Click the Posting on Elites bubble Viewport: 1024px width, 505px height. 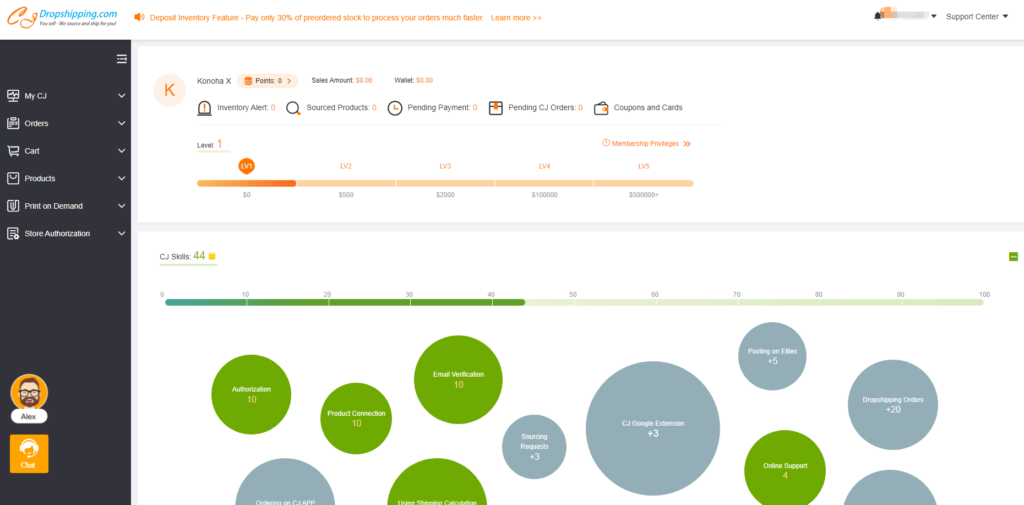[772, 356]
